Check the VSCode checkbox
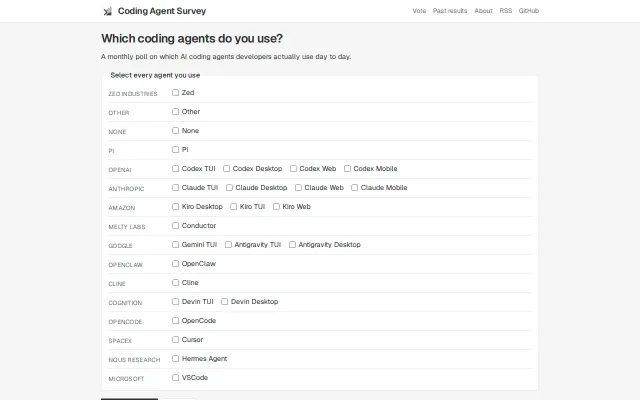This screenshot has width=640, height=400. [176, 378]
